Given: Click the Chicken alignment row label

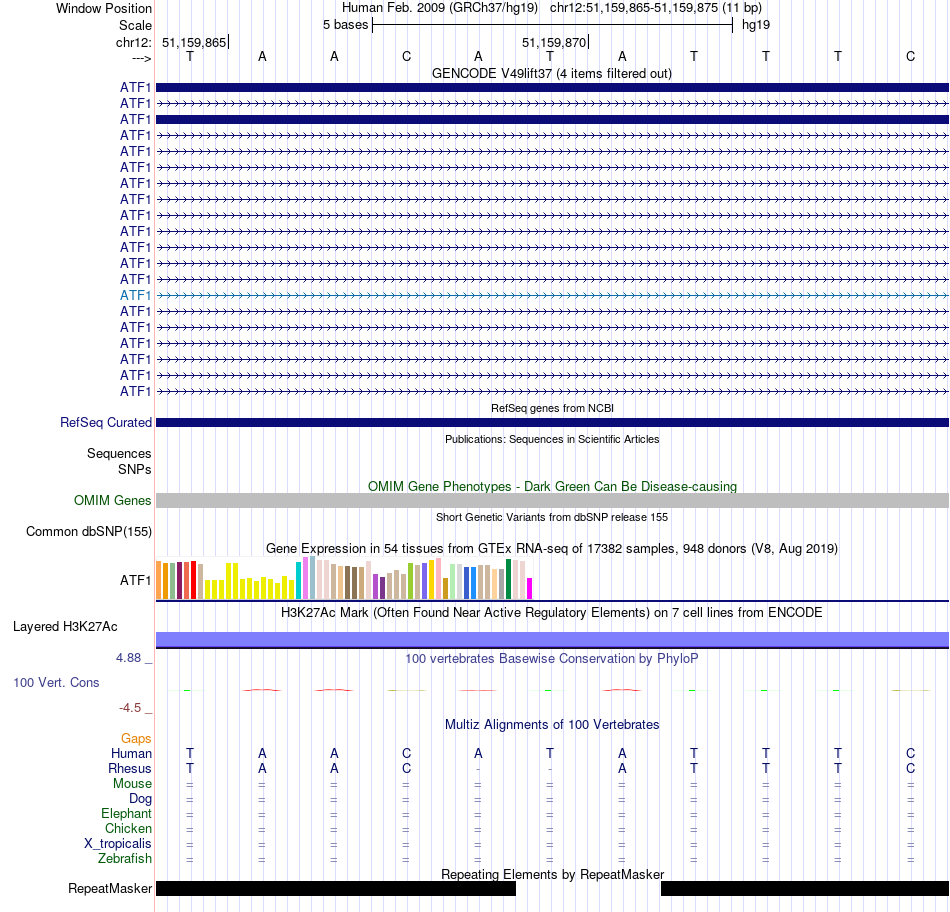Looking at the screenshot, I should [128, 828].
